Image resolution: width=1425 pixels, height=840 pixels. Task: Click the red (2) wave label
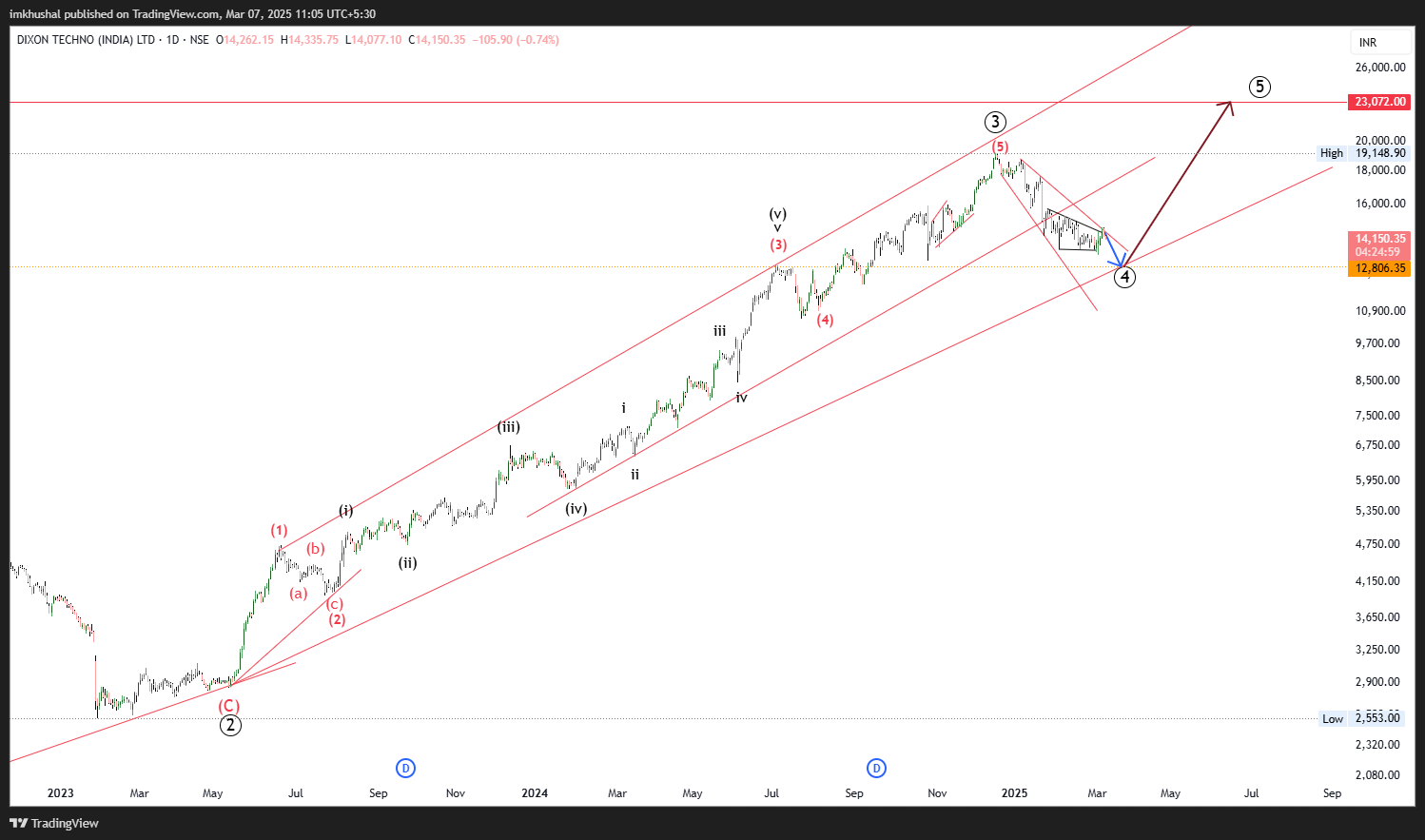click(337, 619)
